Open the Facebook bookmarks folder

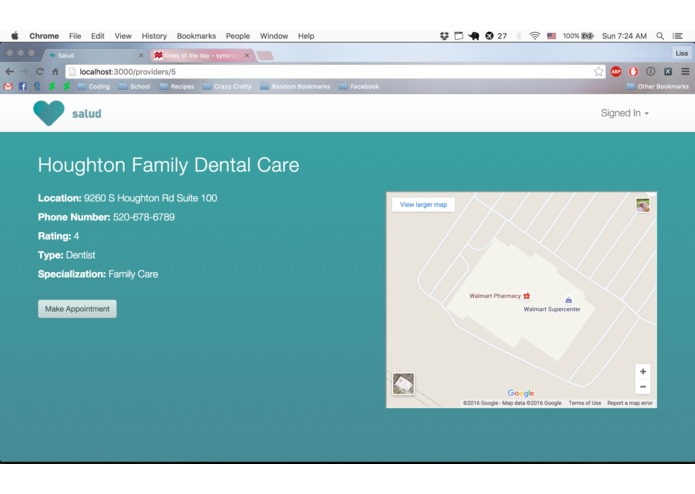point(359,86)
